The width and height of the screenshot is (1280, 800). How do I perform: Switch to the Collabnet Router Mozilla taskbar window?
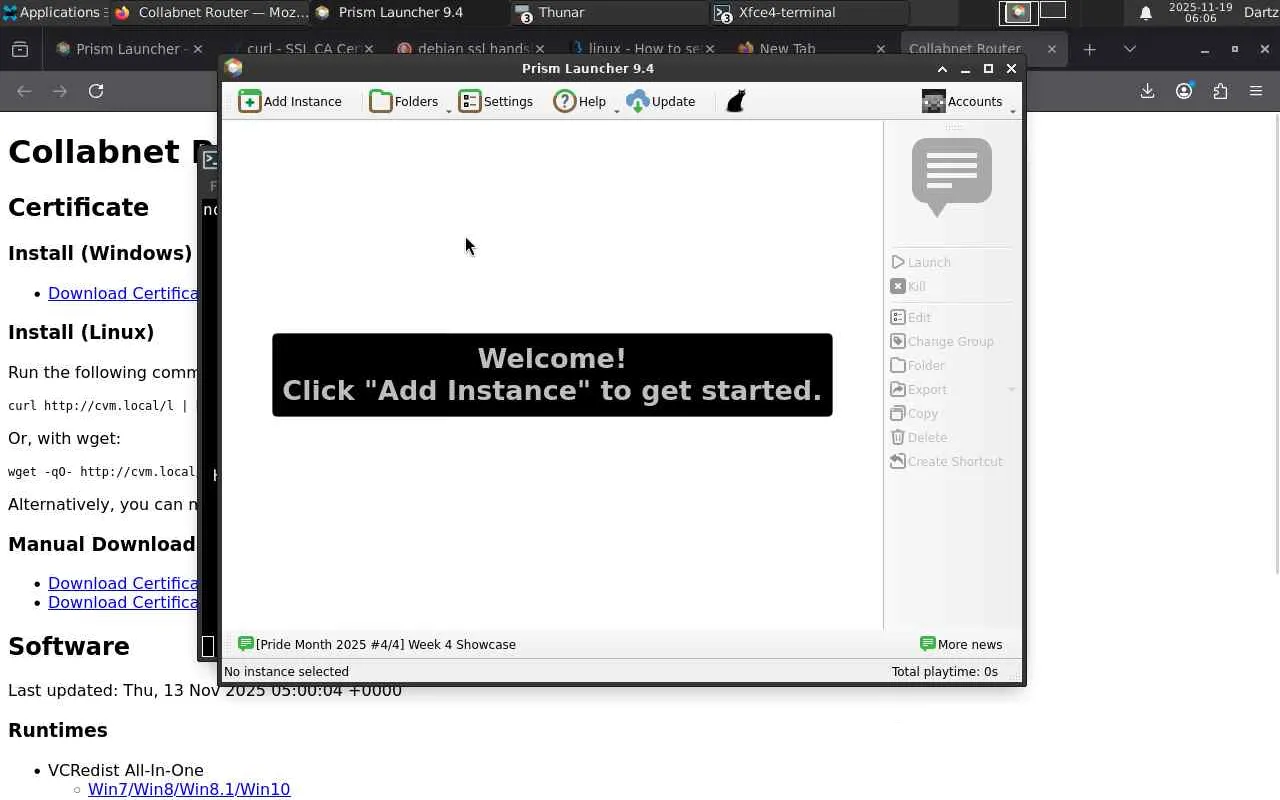click(210, 12)
